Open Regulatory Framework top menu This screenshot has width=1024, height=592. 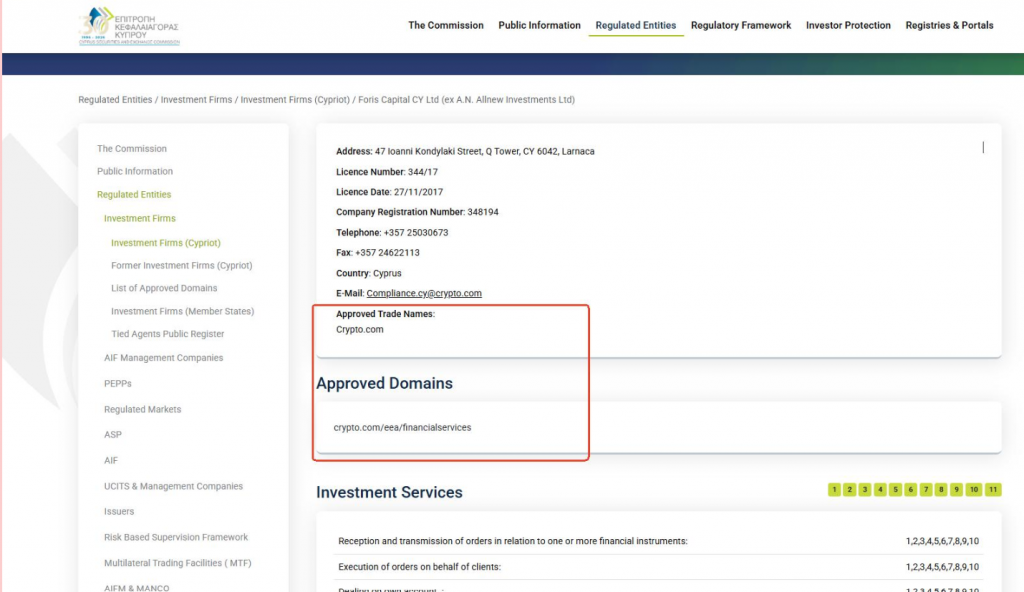tap(741, 25)
